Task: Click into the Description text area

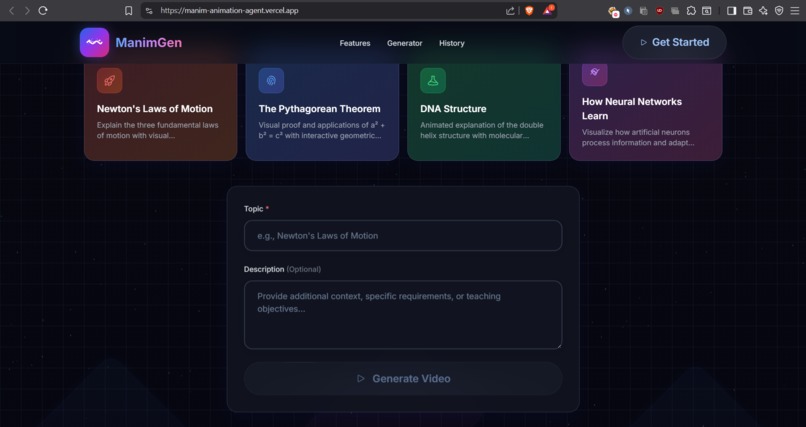Action: tap(403, 314)
